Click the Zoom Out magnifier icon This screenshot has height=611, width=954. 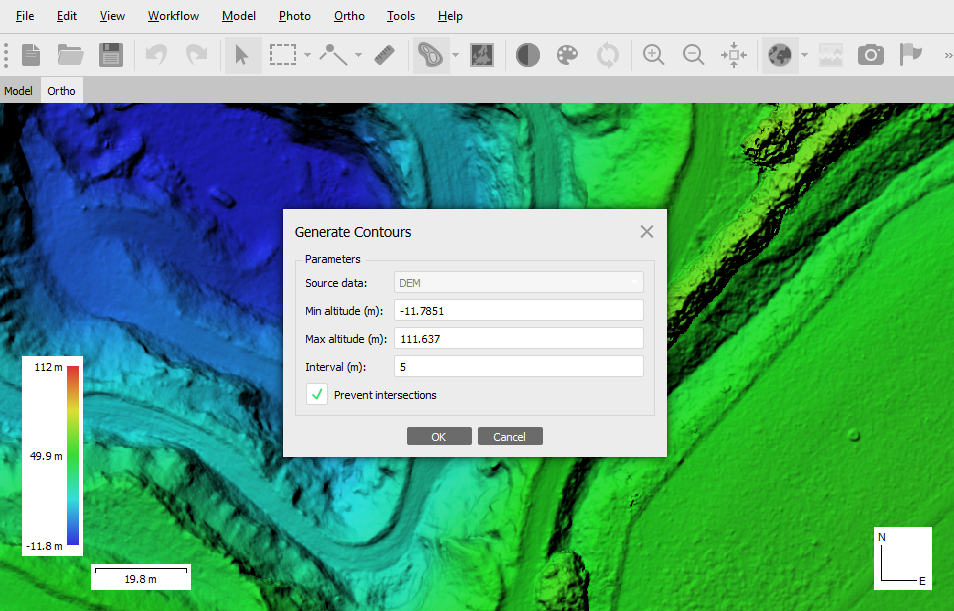[694, 55]
